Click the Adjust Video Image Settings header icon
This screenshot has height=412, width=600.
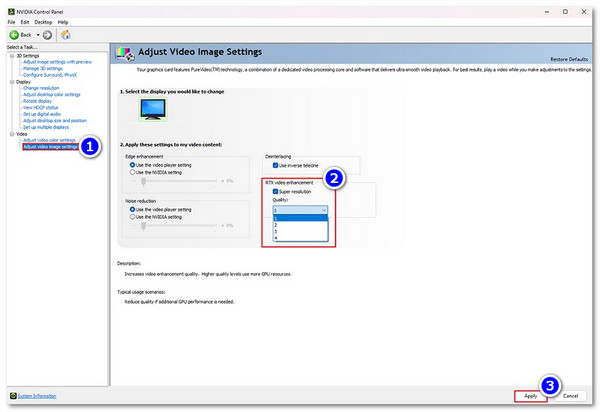coord(126,54)
